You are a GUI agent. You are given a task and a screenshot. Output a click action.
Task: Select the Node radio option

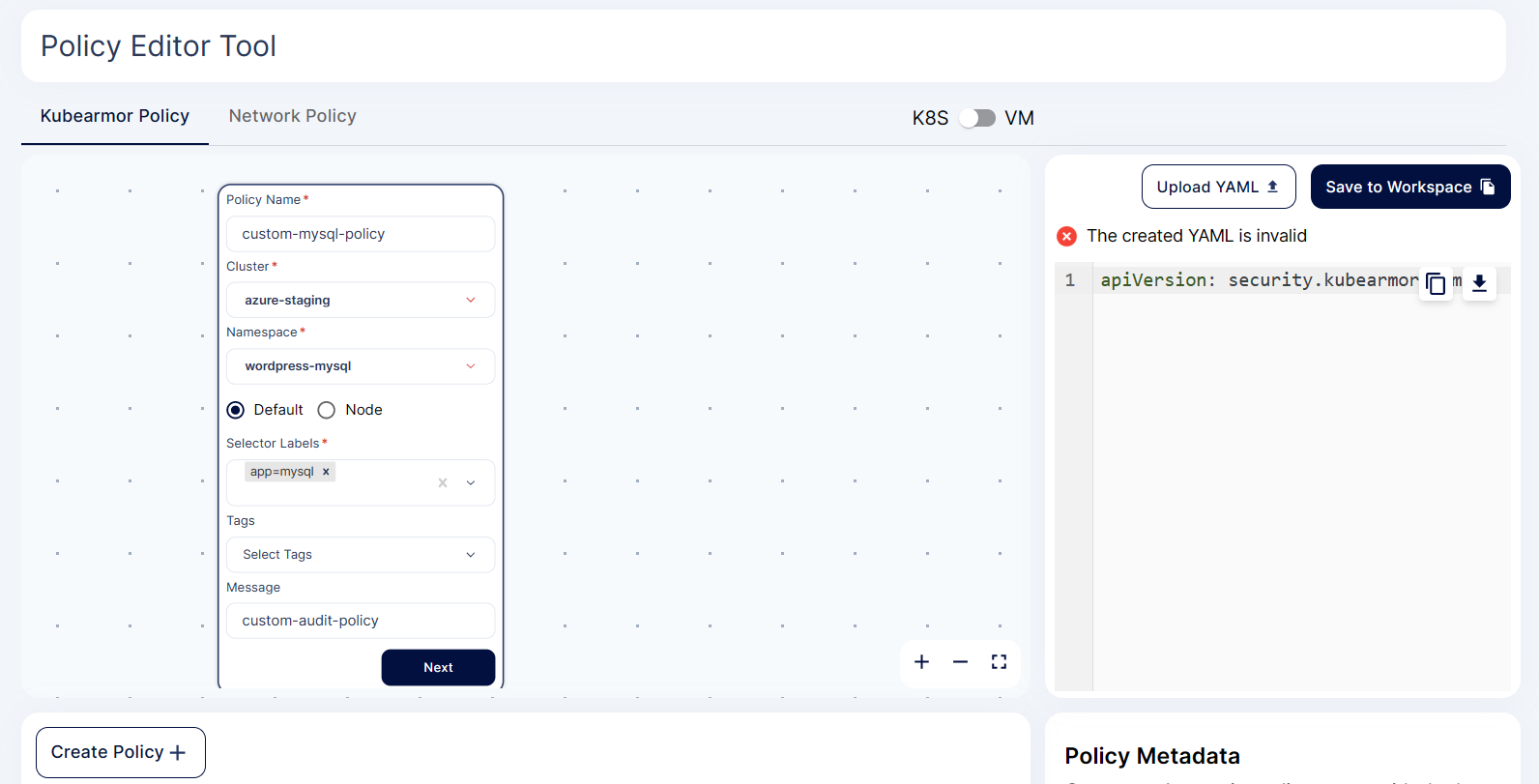tap(327, 410)
